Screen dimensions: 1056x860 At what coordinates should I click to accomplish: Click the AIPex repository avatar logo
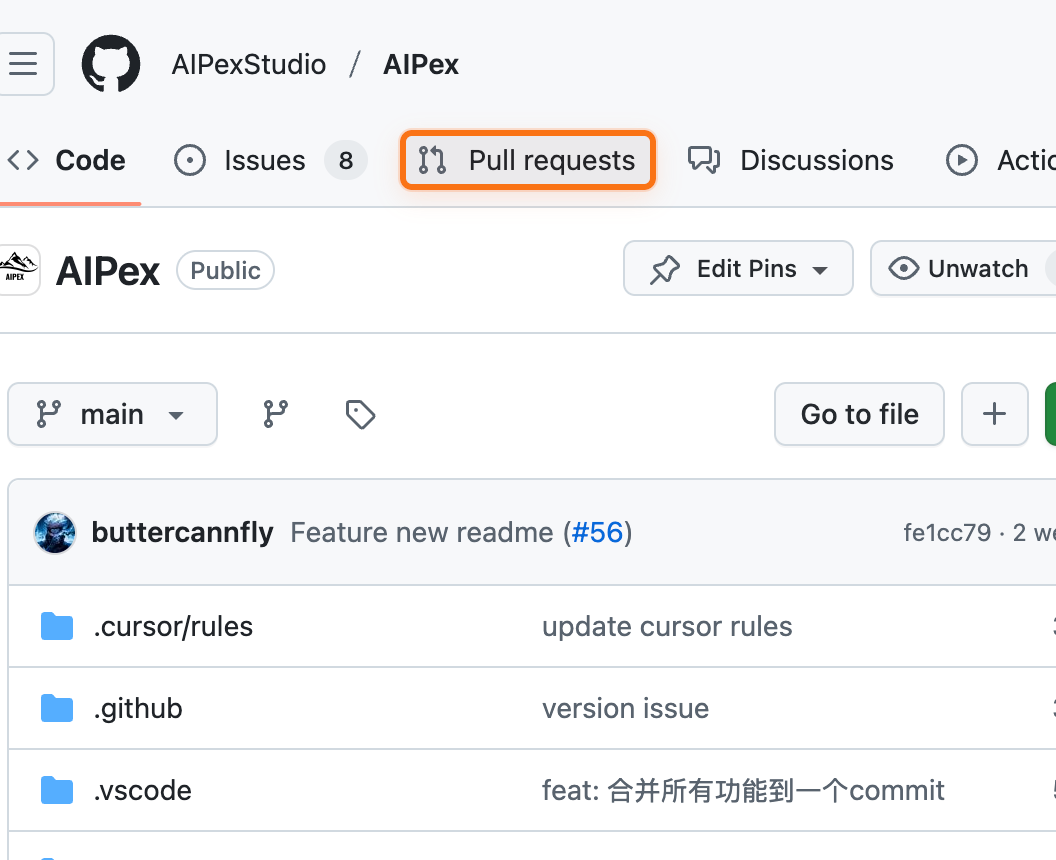point(17,270)
